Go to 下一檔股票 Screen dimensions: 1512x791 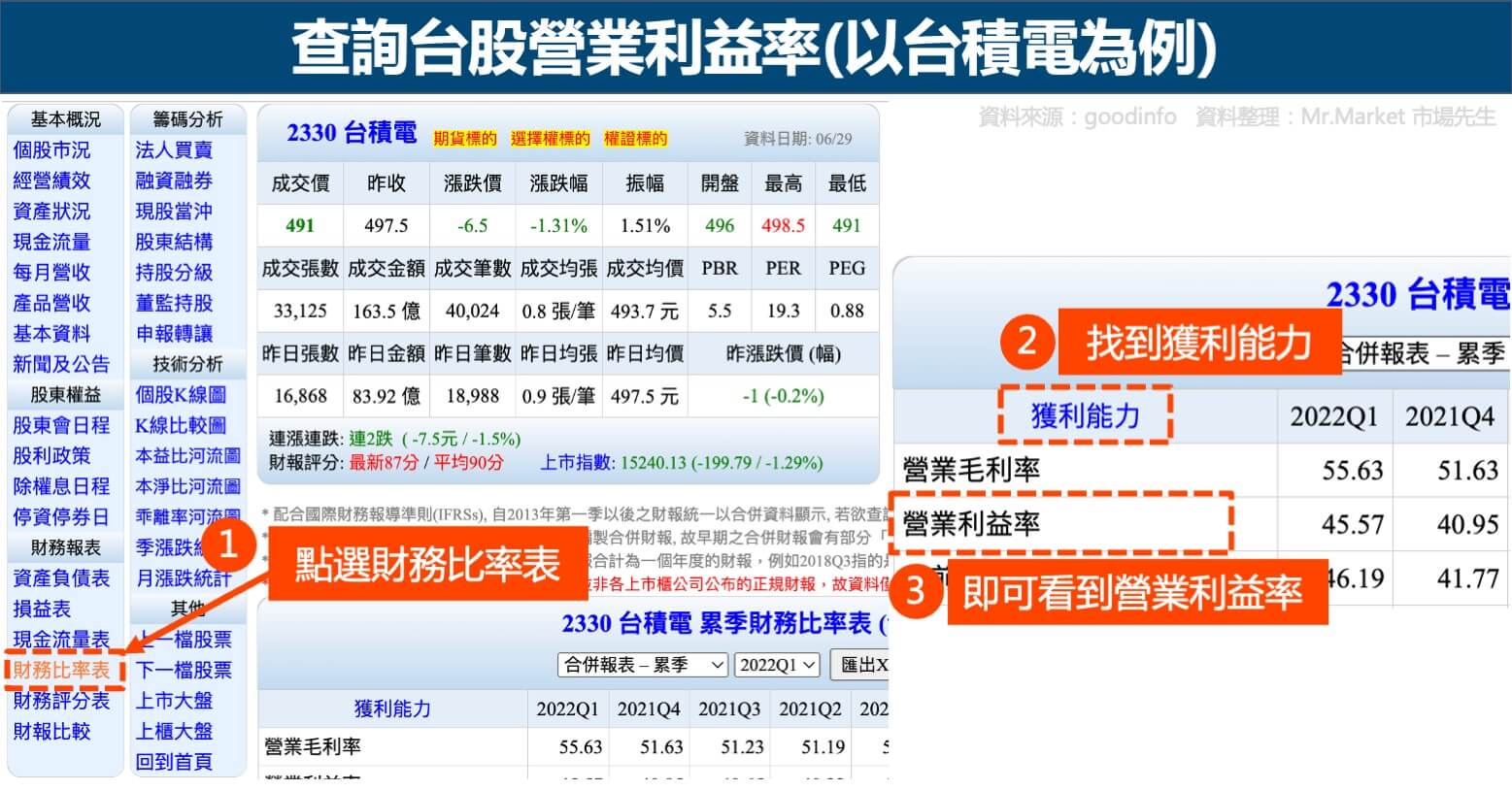click(184, 670)
